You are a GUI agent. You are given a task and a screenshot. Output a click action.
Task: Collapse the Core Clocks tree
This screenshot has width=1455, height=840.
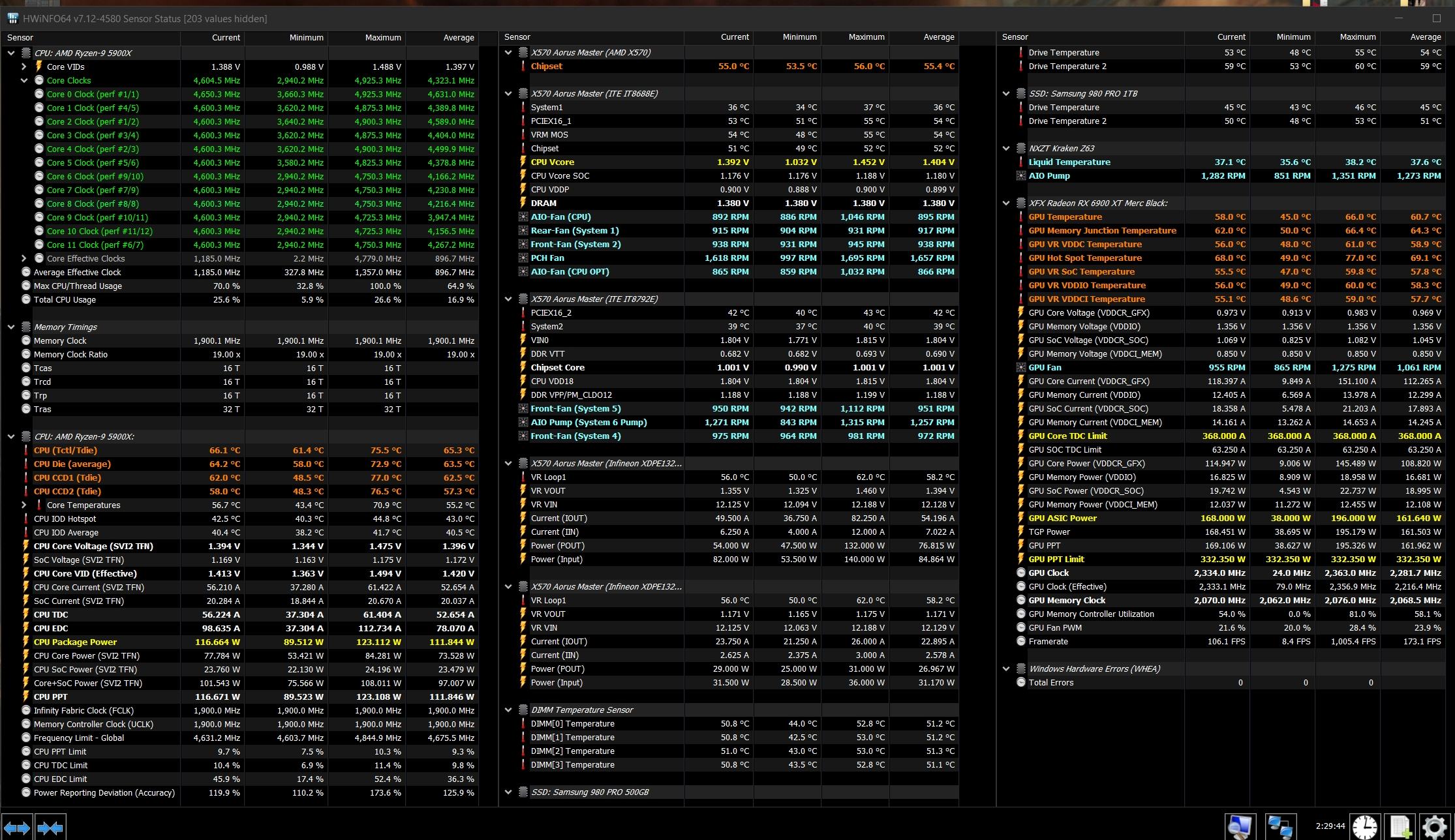click(x=24, y=80)
